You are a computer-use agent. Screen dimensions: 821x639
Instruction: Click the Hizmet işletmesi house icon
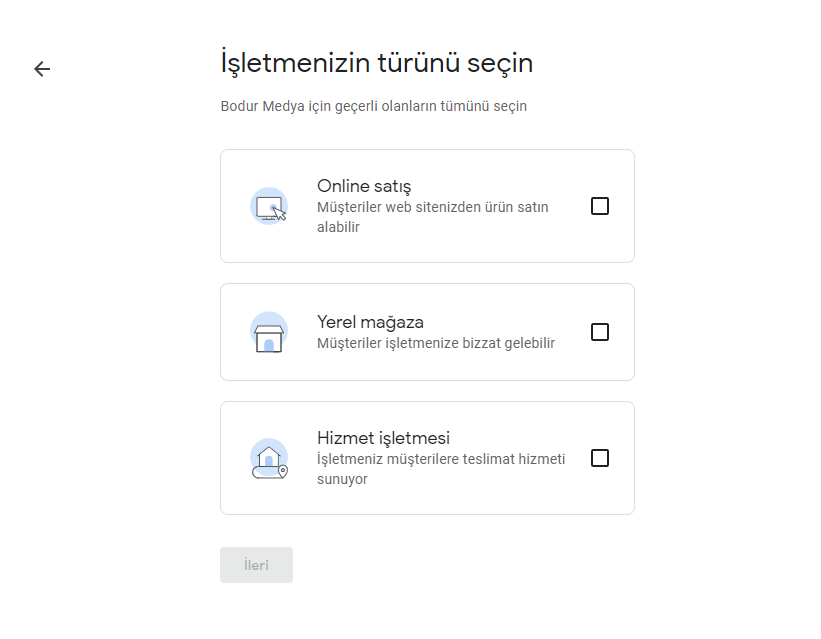[269, 458]
